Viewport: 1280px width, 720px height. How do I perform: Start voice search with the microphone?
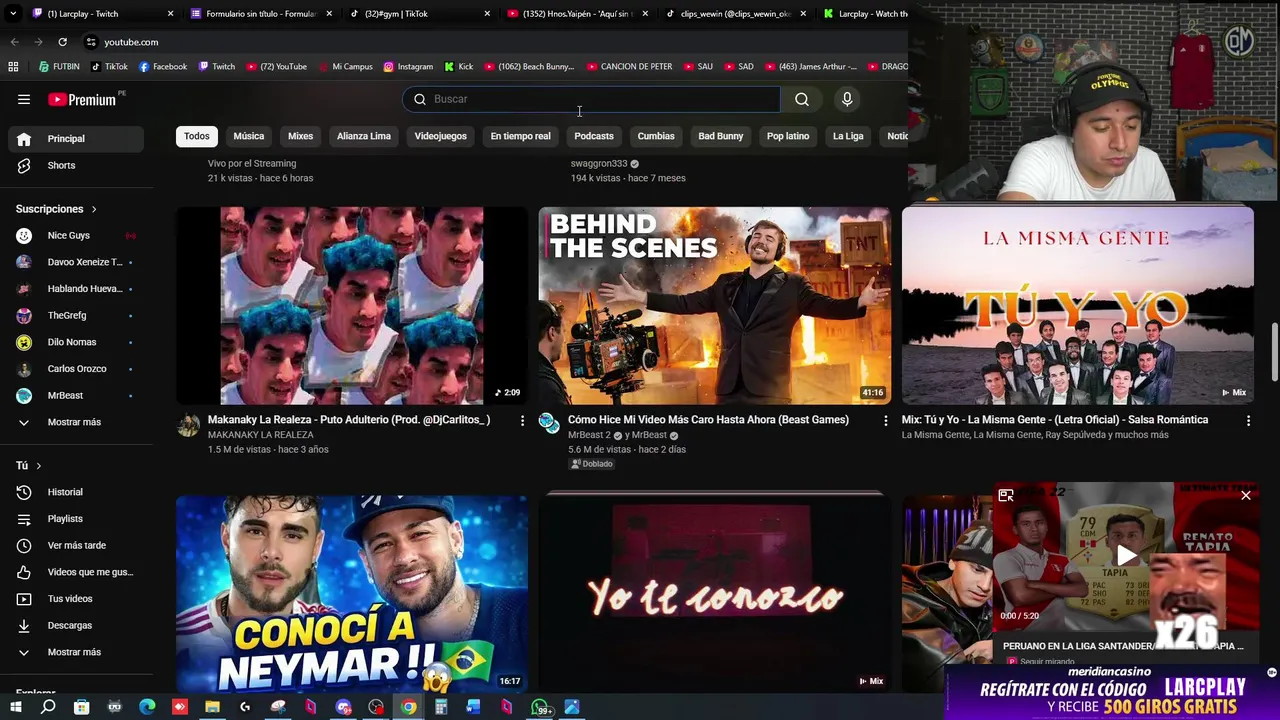coord(847,99)
